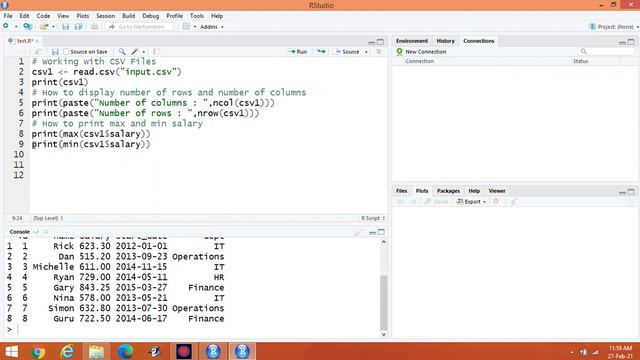The image size is (640, 360).
Task: Click the console scrollbar up arrow
Action: coord(383,242)
